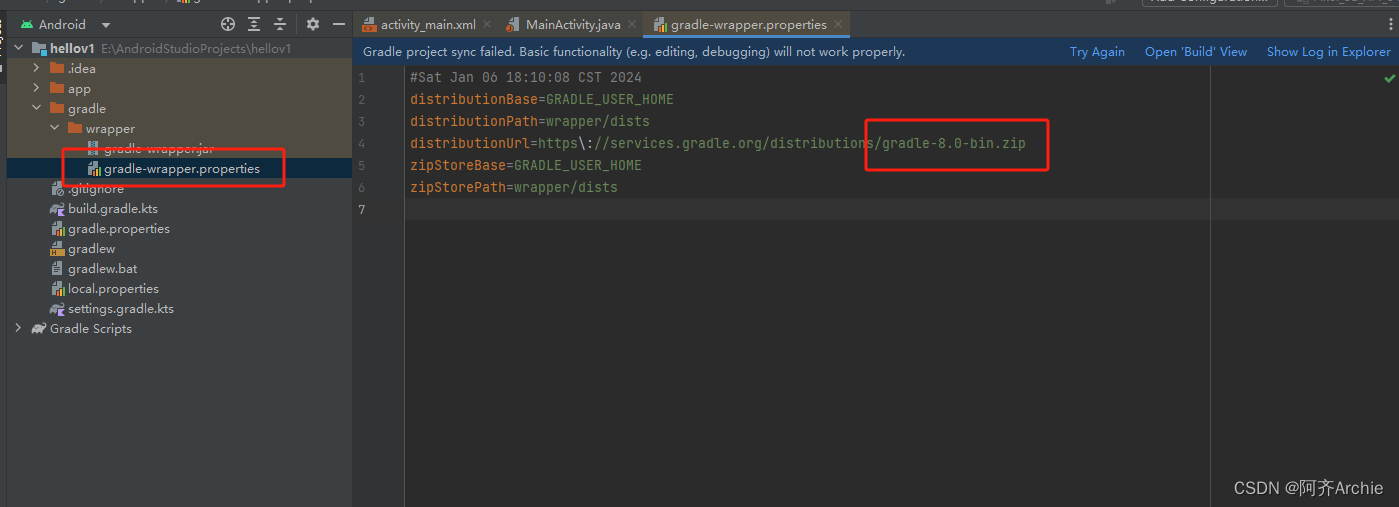
Task: Click gradle-8.0-bin.zip text in the URL
Action: point(954,143)
